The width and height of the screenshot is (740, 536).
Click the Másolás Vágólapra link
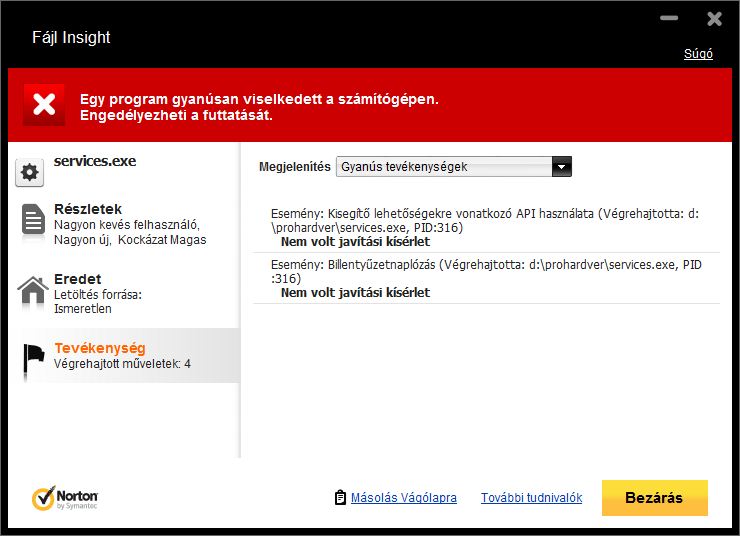click(x=404, y=498)
